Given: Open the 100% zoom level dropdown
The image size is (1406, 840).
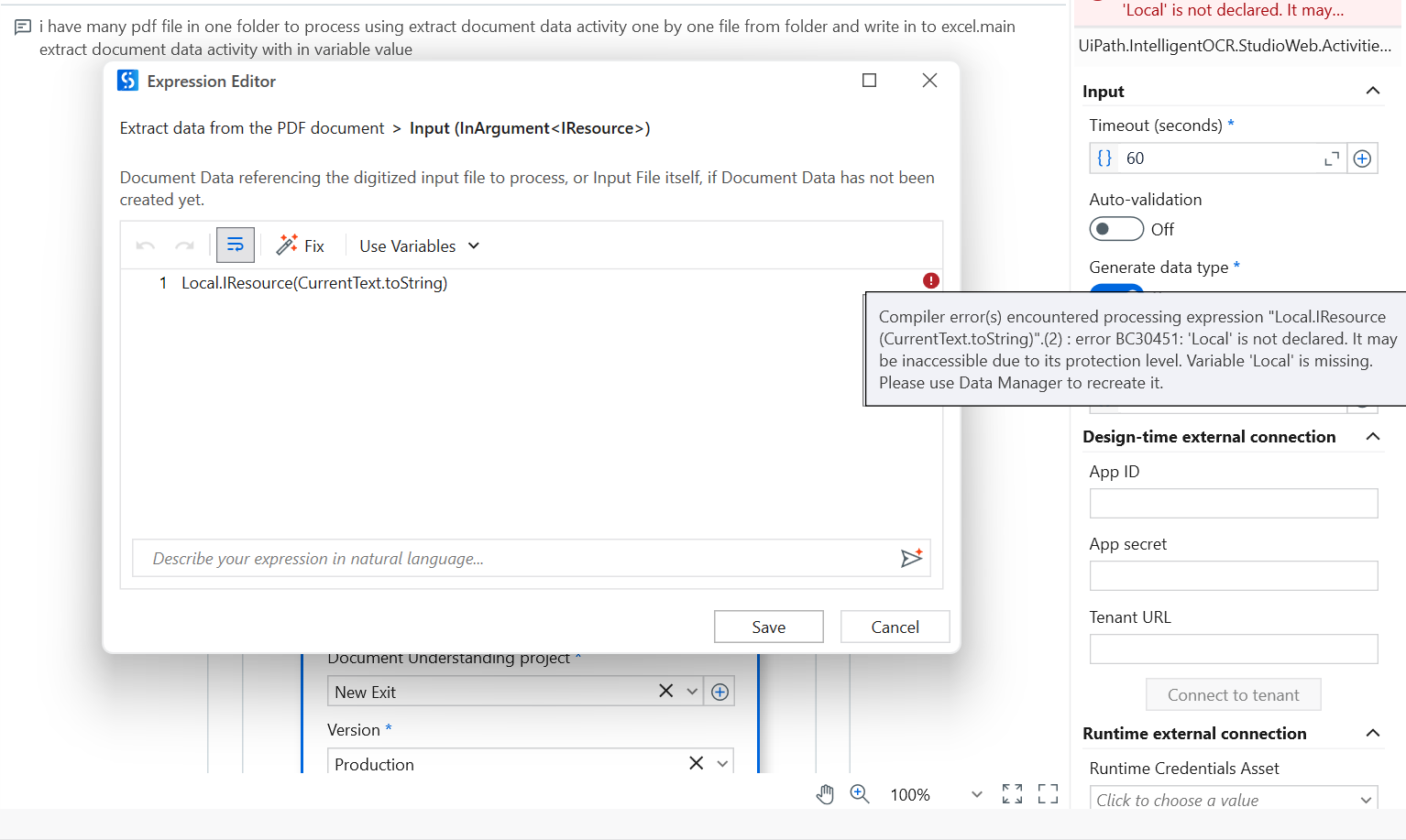Looking at the screenshot, I should 976,794.
